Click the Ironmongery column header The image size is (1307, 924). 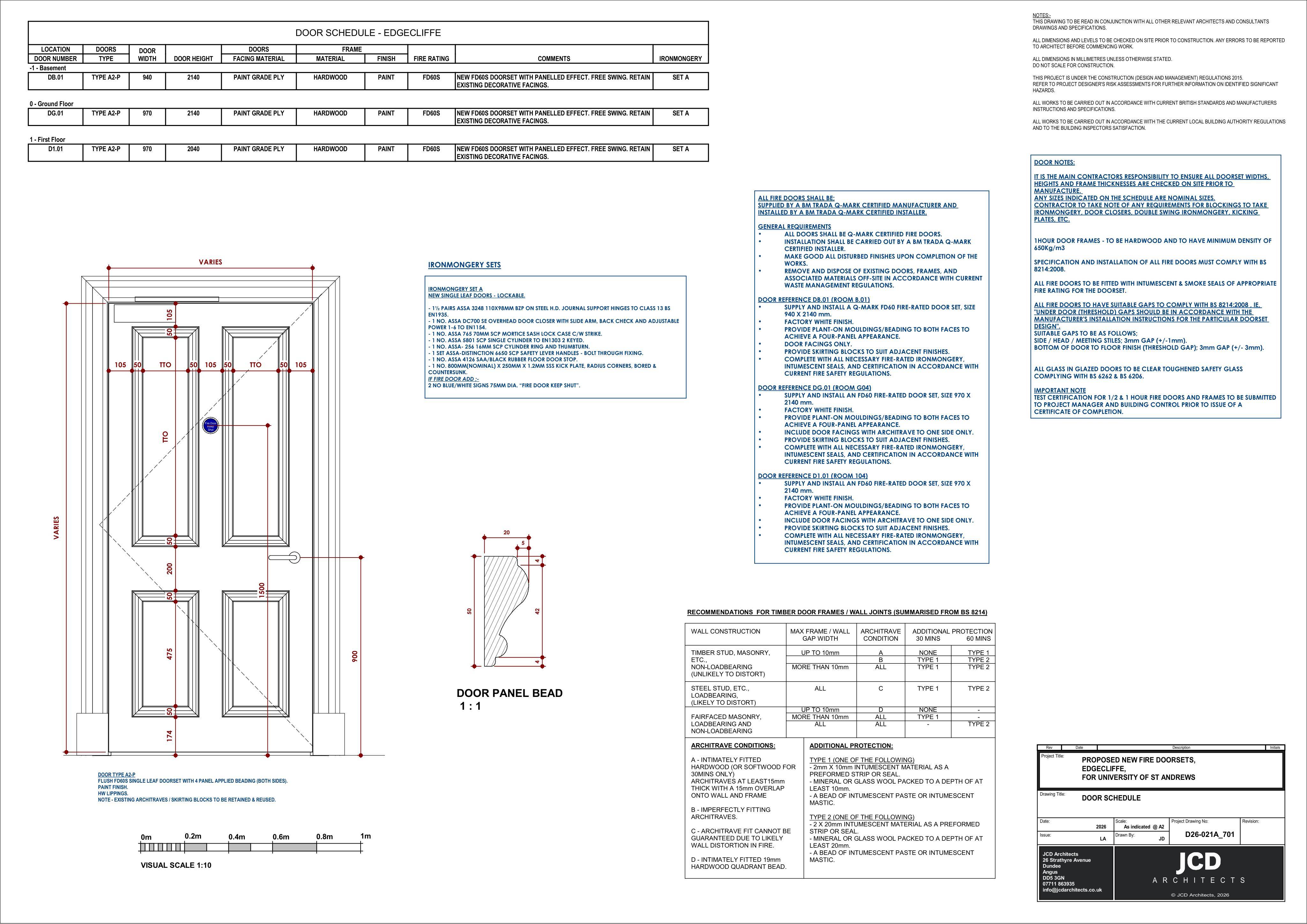pos(680,59)
